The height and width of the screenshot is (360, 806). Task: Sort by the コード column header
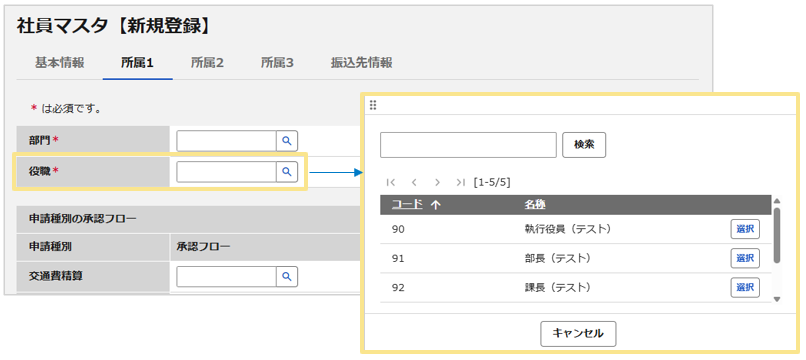point(407,205)
